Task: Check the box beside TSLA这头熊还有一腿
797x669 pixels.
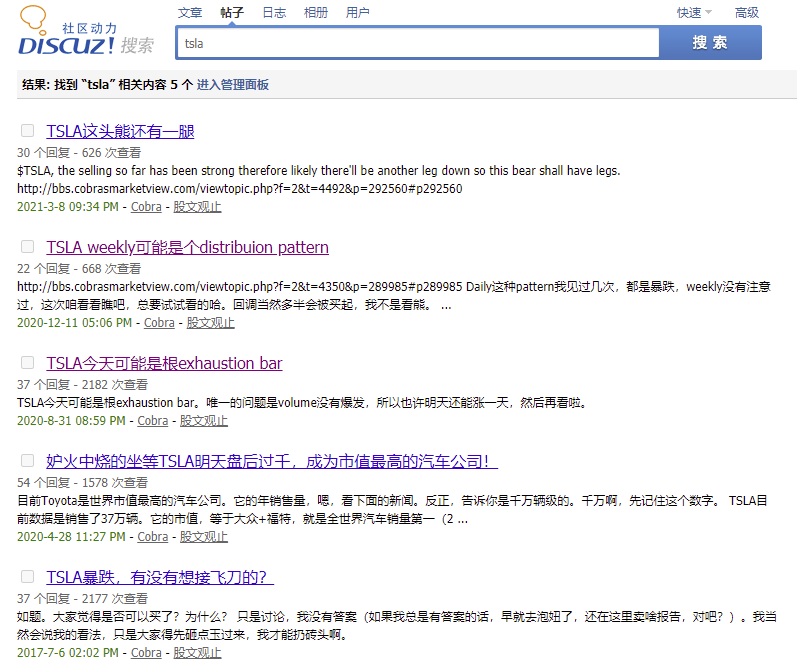Action: (28, 130)
